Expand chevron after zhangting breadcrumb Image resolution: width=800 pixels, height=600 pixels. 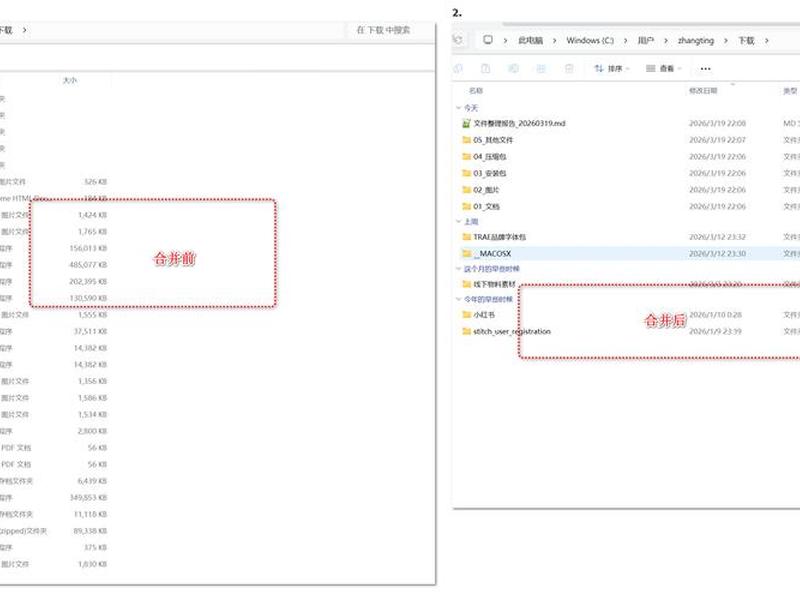[726, 40]
